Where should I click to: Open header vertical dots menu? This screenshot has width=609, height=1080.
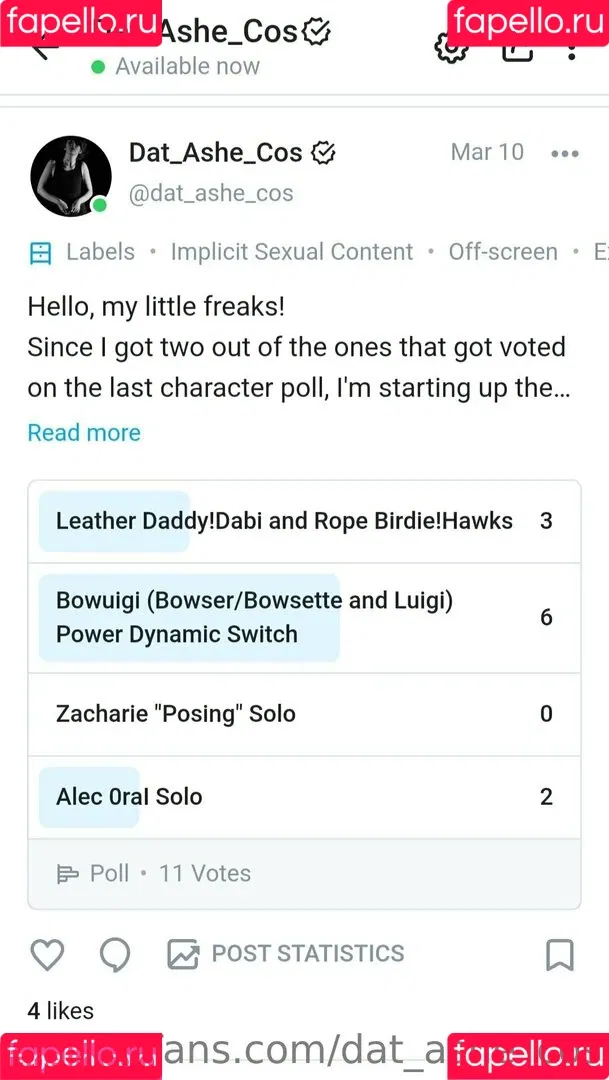click(x=571, y=47)
